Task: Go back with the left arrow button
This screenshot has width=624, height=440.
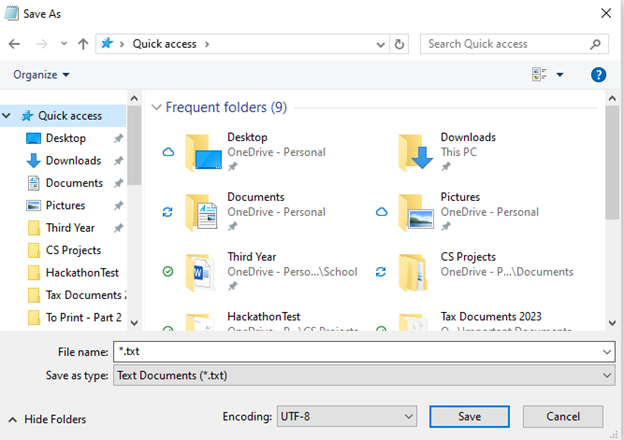Action: (14, 44)
